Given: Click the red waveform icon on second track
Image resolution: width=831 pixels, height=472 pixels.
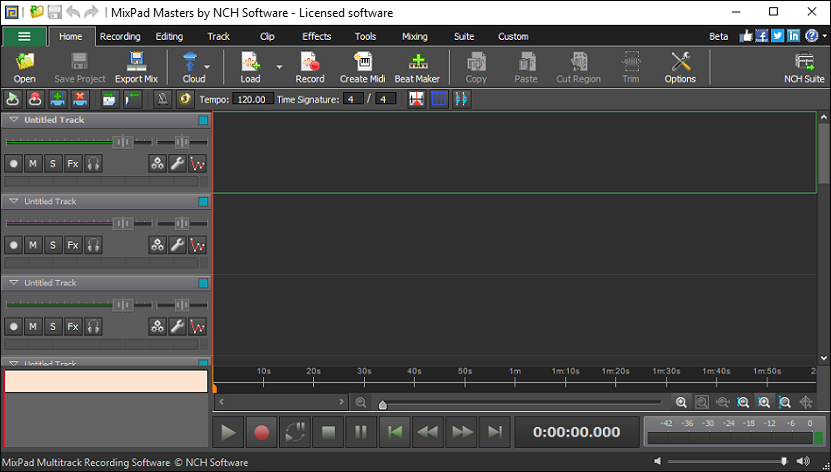Looking at the screenshot, I should click(x=198, y=245).
